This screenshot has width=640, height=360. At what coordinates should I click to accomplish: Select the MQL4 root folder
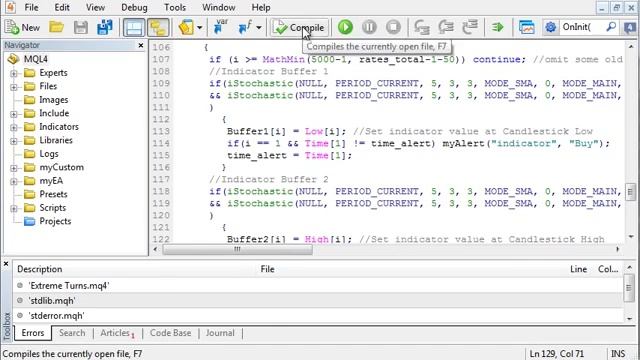36,59
